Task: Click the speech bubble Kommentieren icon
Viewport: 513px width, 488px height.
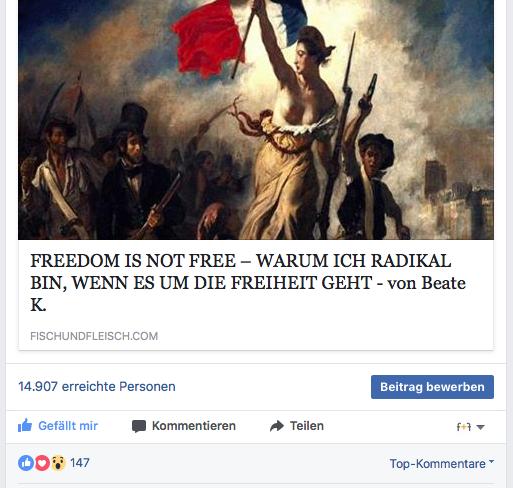Action: coord(139,426)
